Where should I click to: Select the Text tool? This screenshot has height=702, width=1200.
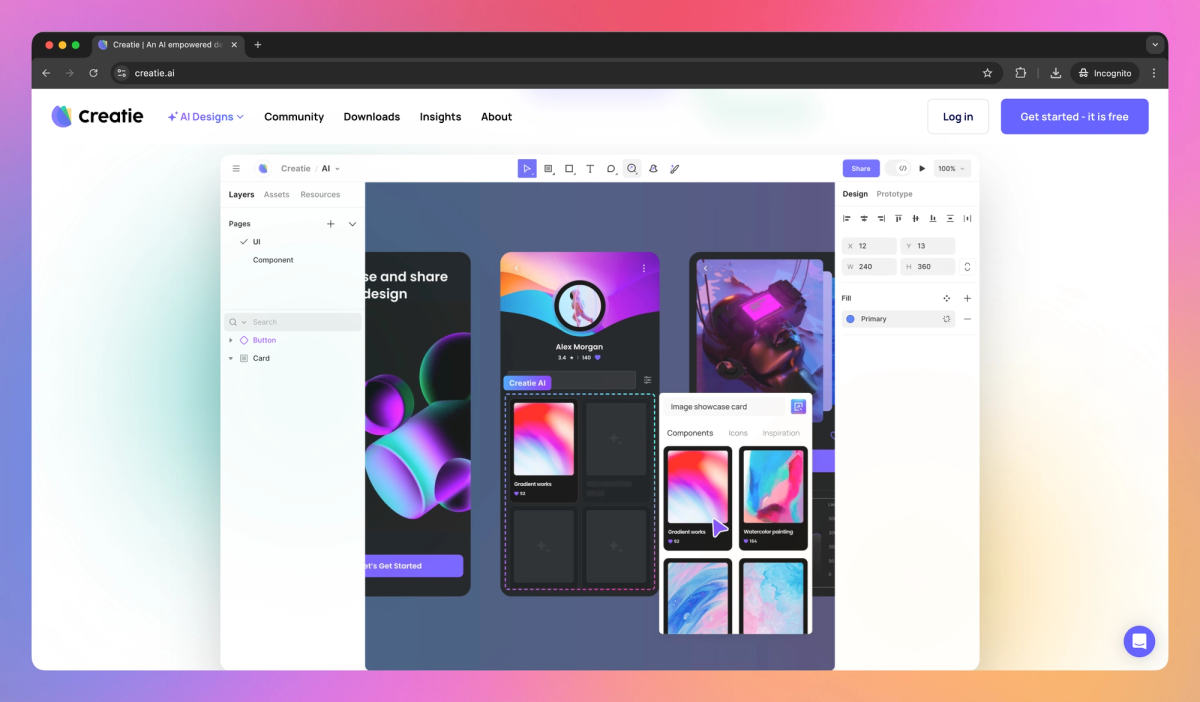590,169
